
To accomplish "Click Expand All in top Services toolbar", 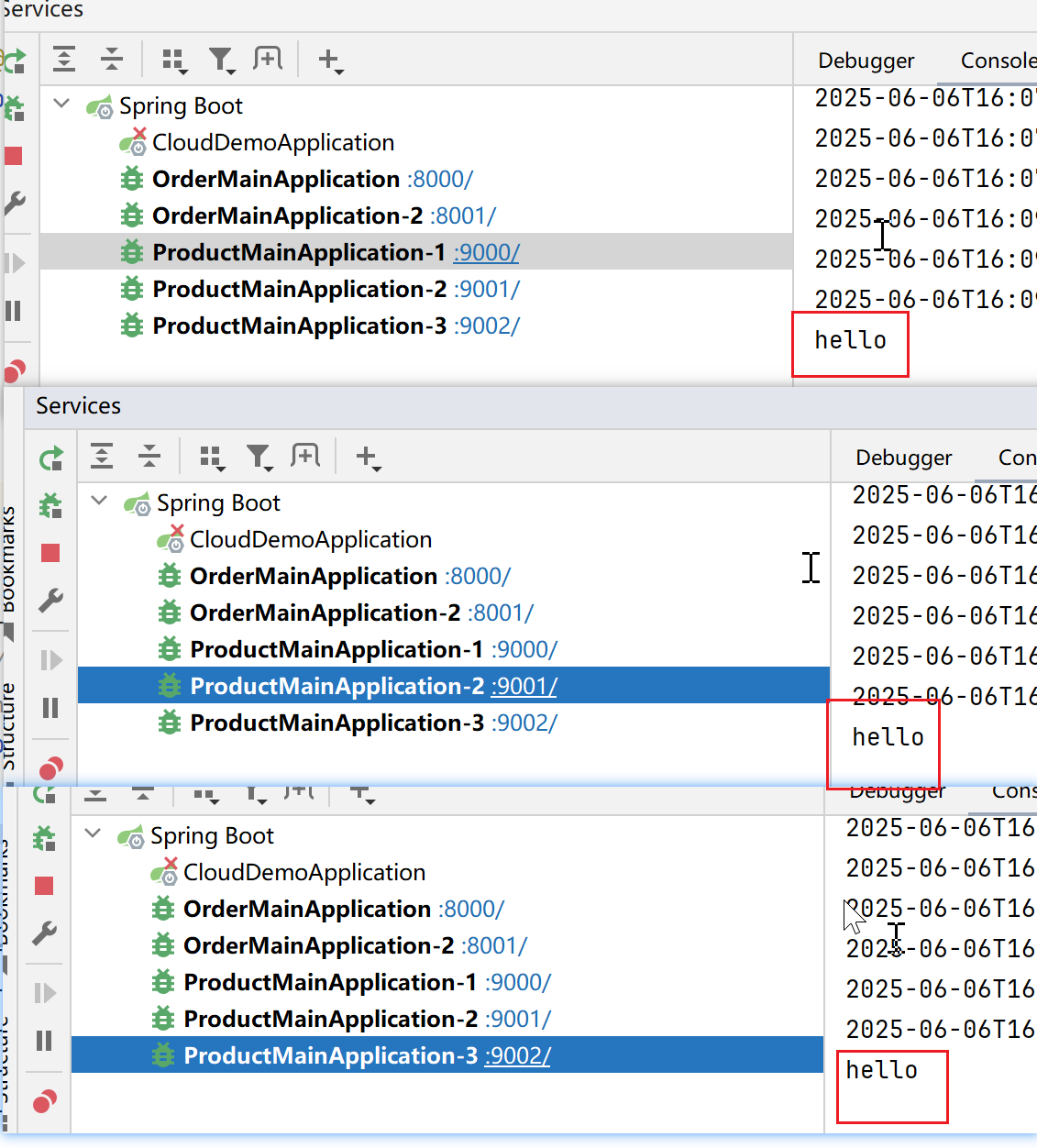I will tap(64, 60).
